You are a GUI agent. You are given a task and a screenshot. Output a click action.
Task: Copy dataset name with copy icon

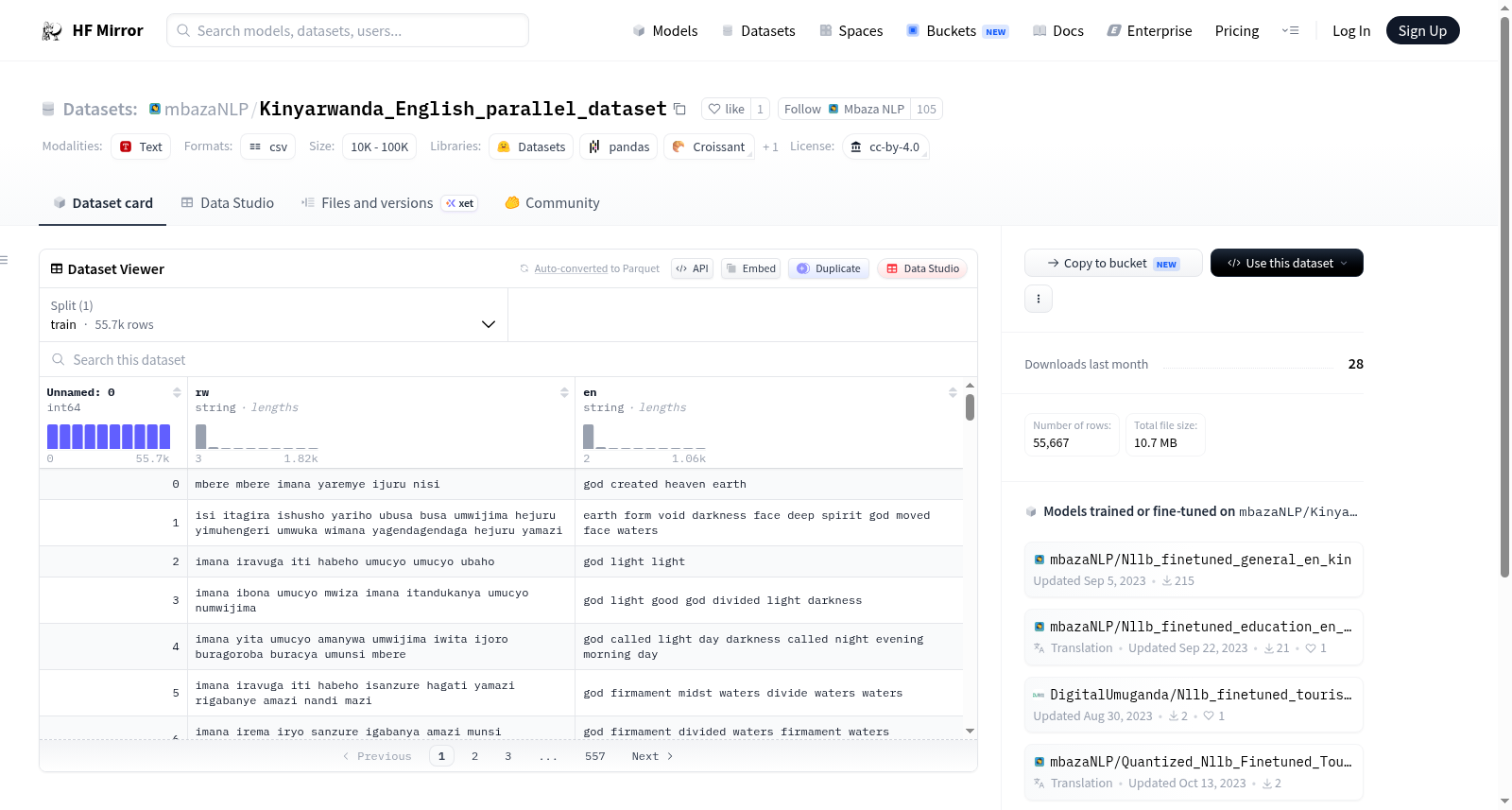click(x=679, y=109)
